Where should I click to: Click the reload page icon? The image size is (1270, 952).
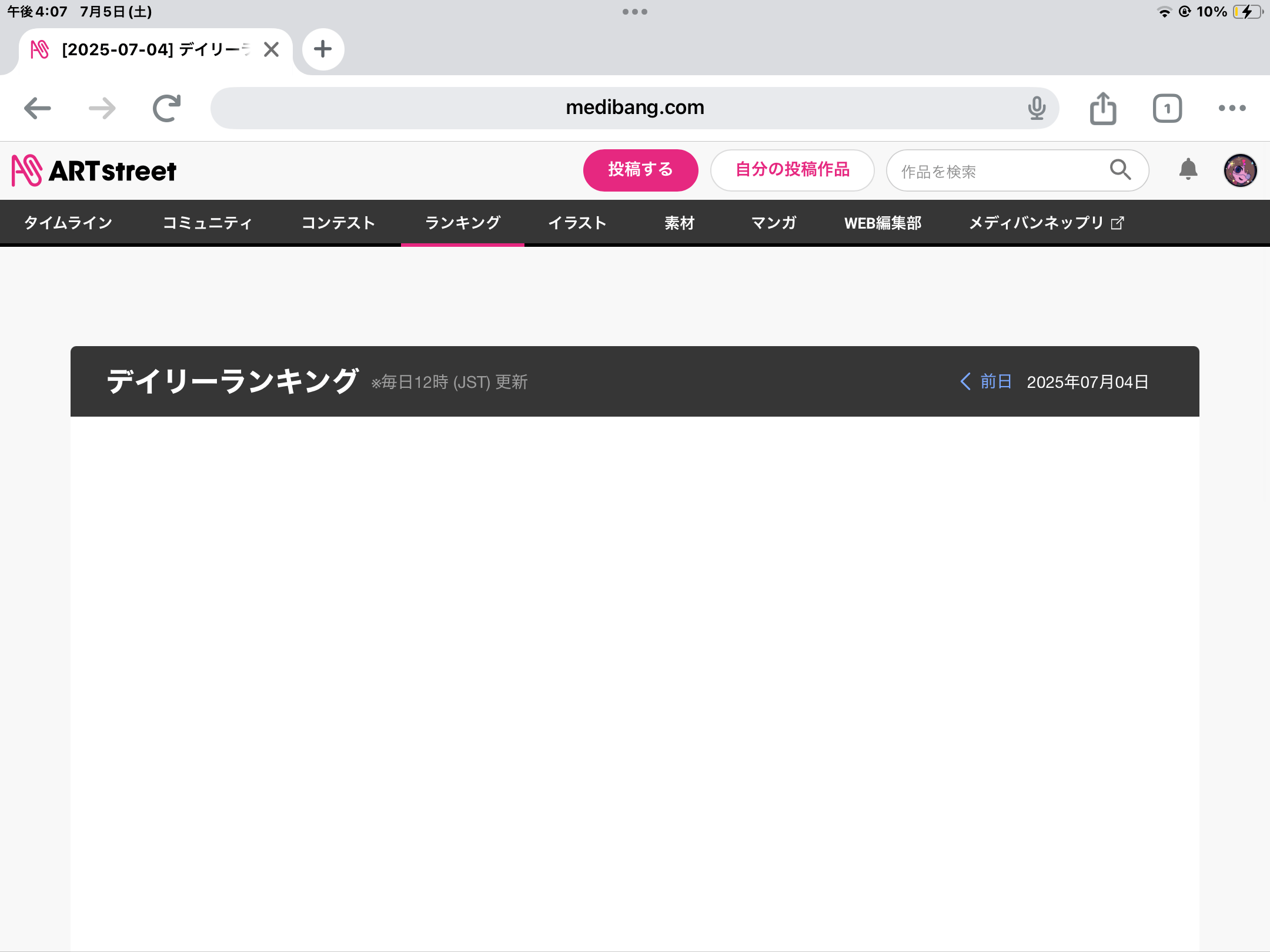(166, 108)
